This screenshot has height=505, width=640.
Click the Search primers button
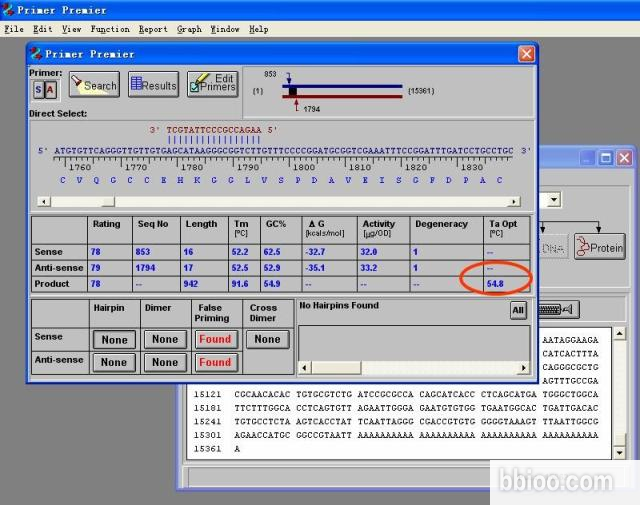pos(94,85)
